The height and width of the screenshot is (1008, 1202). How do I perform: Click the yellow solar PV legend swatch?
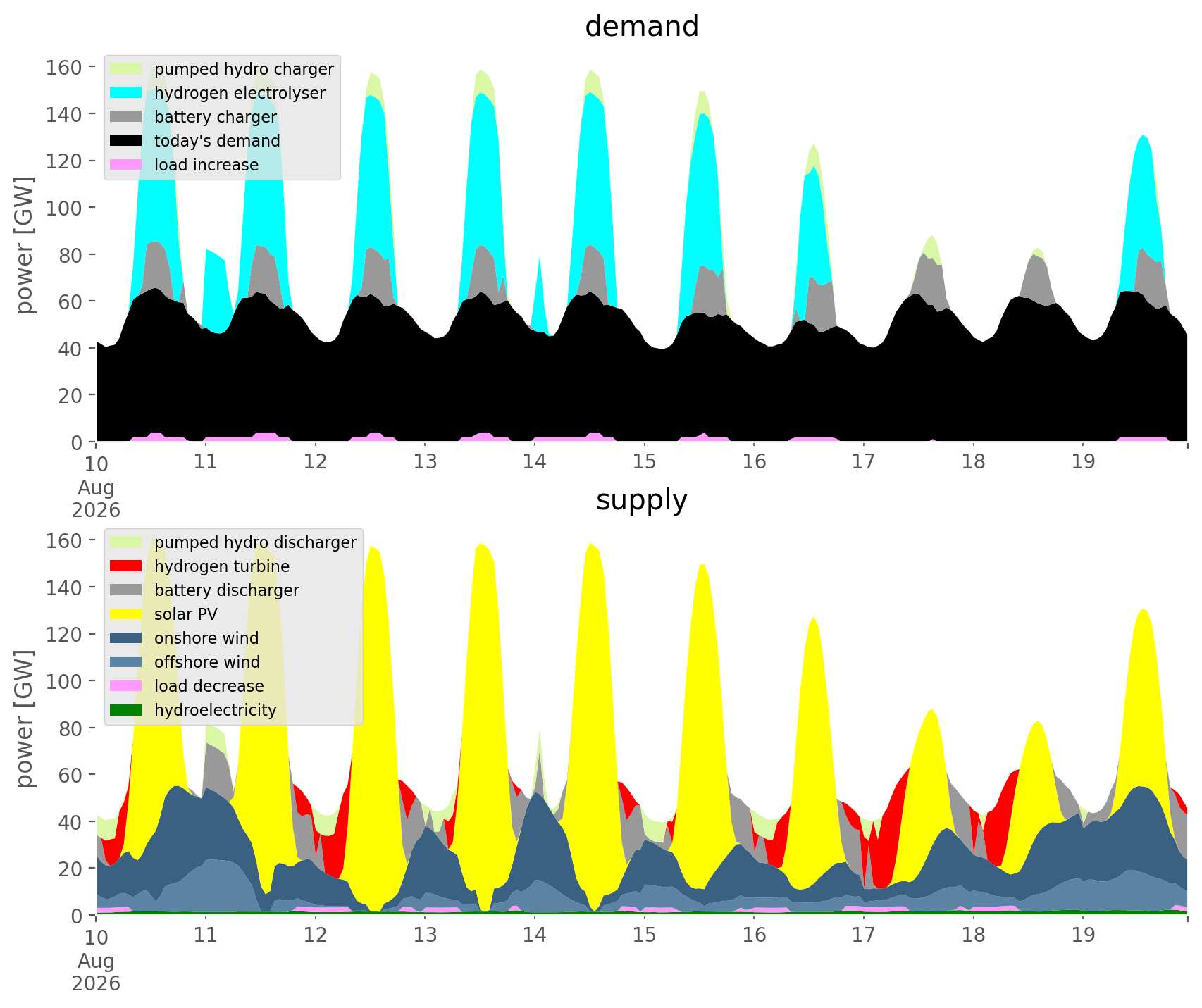[x=127, y=614]
